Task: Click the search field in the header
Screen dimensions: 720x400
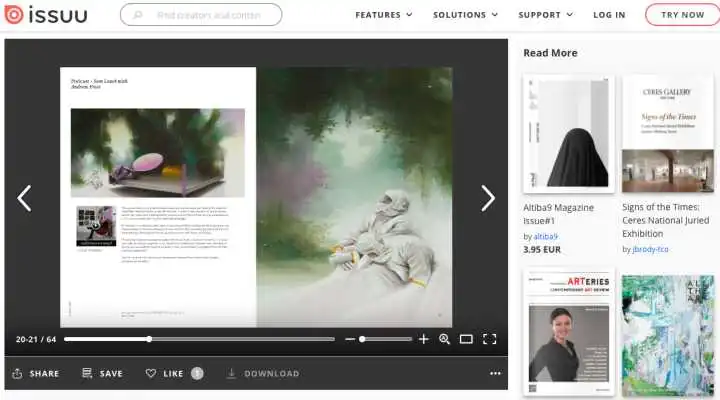Action: (x=201, y=15)
